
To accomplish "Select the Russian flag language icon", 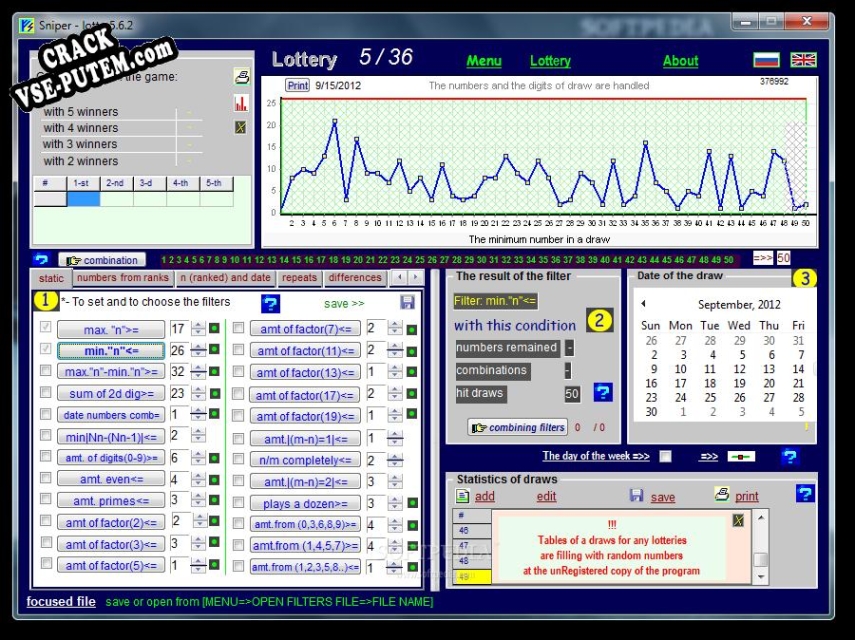I will point(766,60).
